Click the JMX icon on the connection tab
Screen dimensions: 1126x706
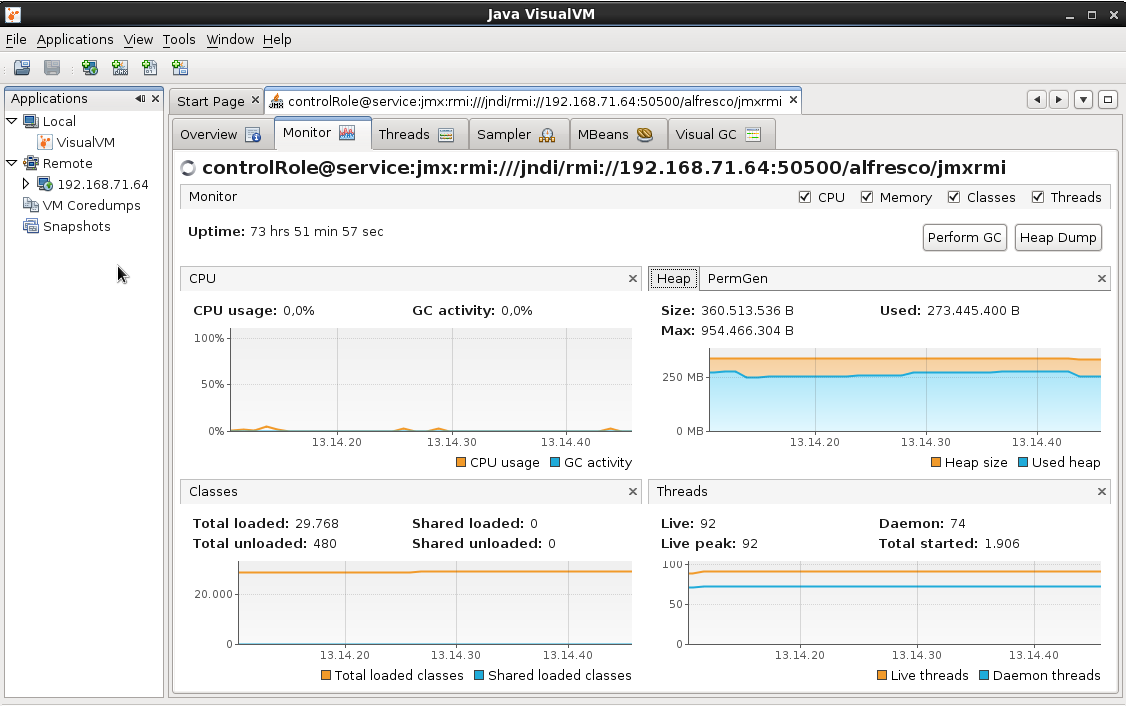point(276,101)
